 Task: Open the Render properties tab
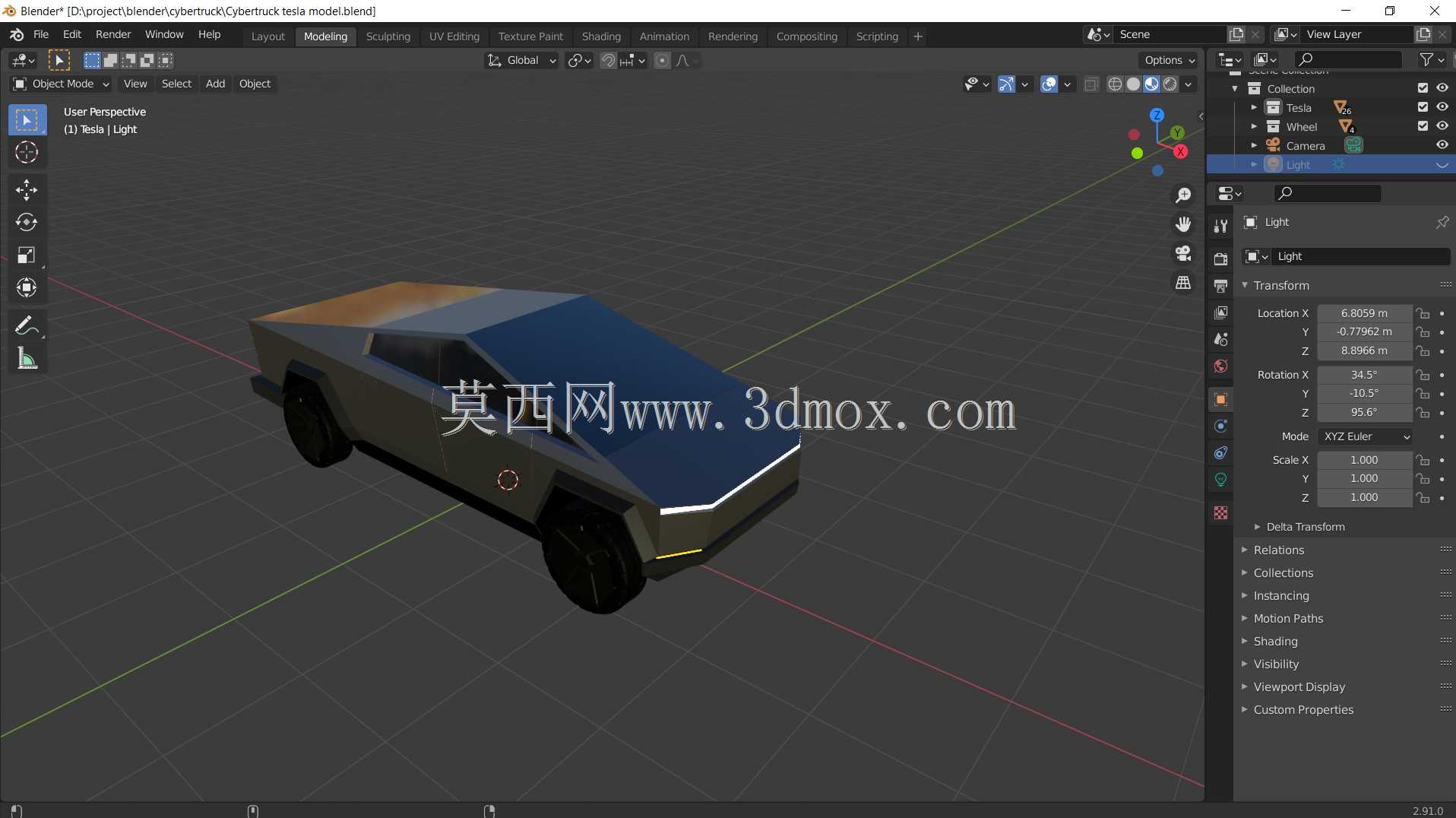tap(1220, 258)
